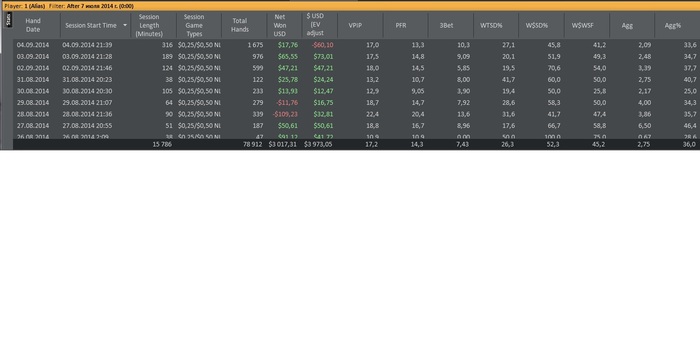Click net won loss -$11,76
700x361 pixels.
pos(287,103)
